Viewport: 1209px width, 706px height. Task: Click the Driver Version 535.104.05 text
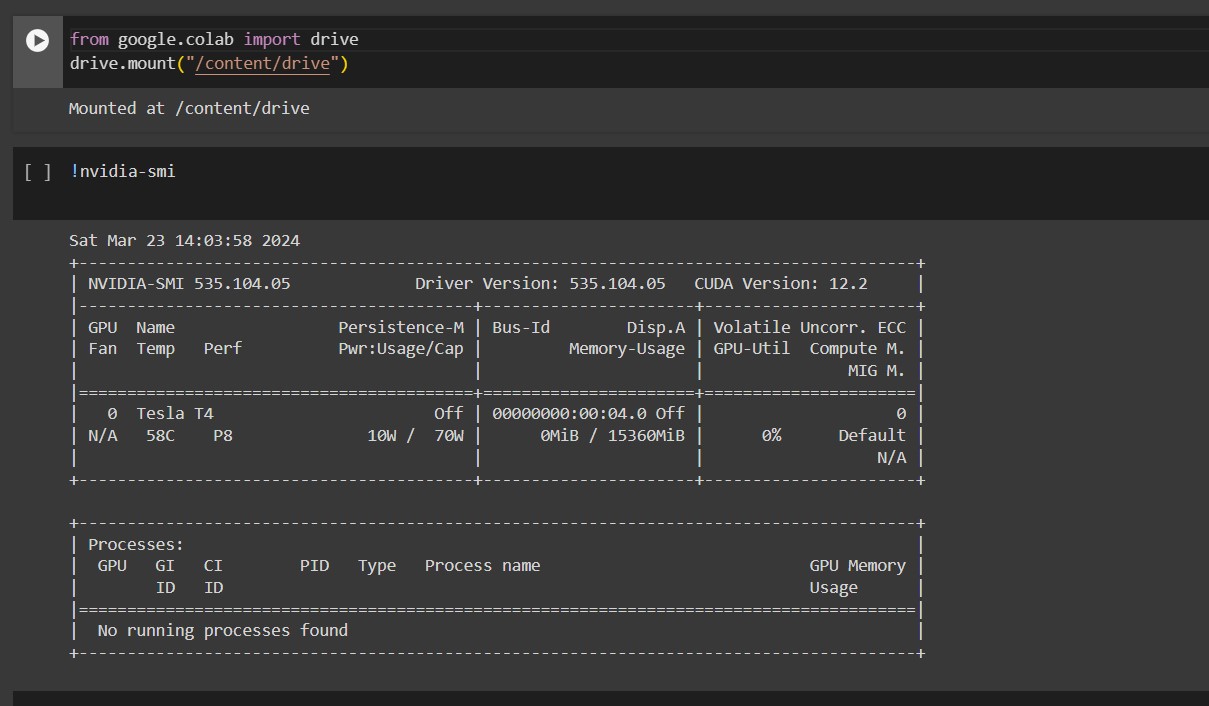click(x=540, y=283)
